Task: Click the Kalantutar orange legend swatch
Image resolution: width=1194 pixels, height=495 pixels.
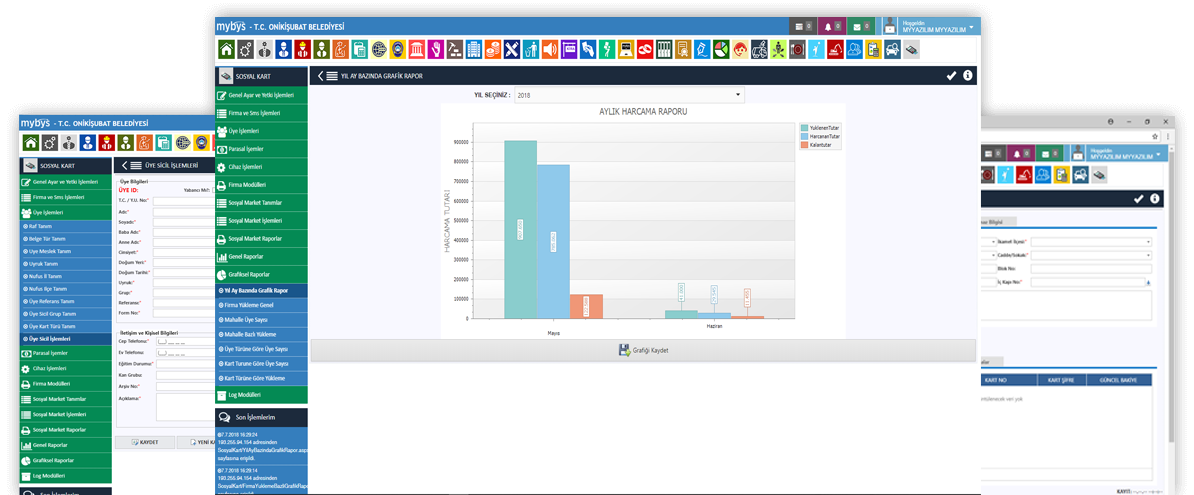Action: (805, 144)
